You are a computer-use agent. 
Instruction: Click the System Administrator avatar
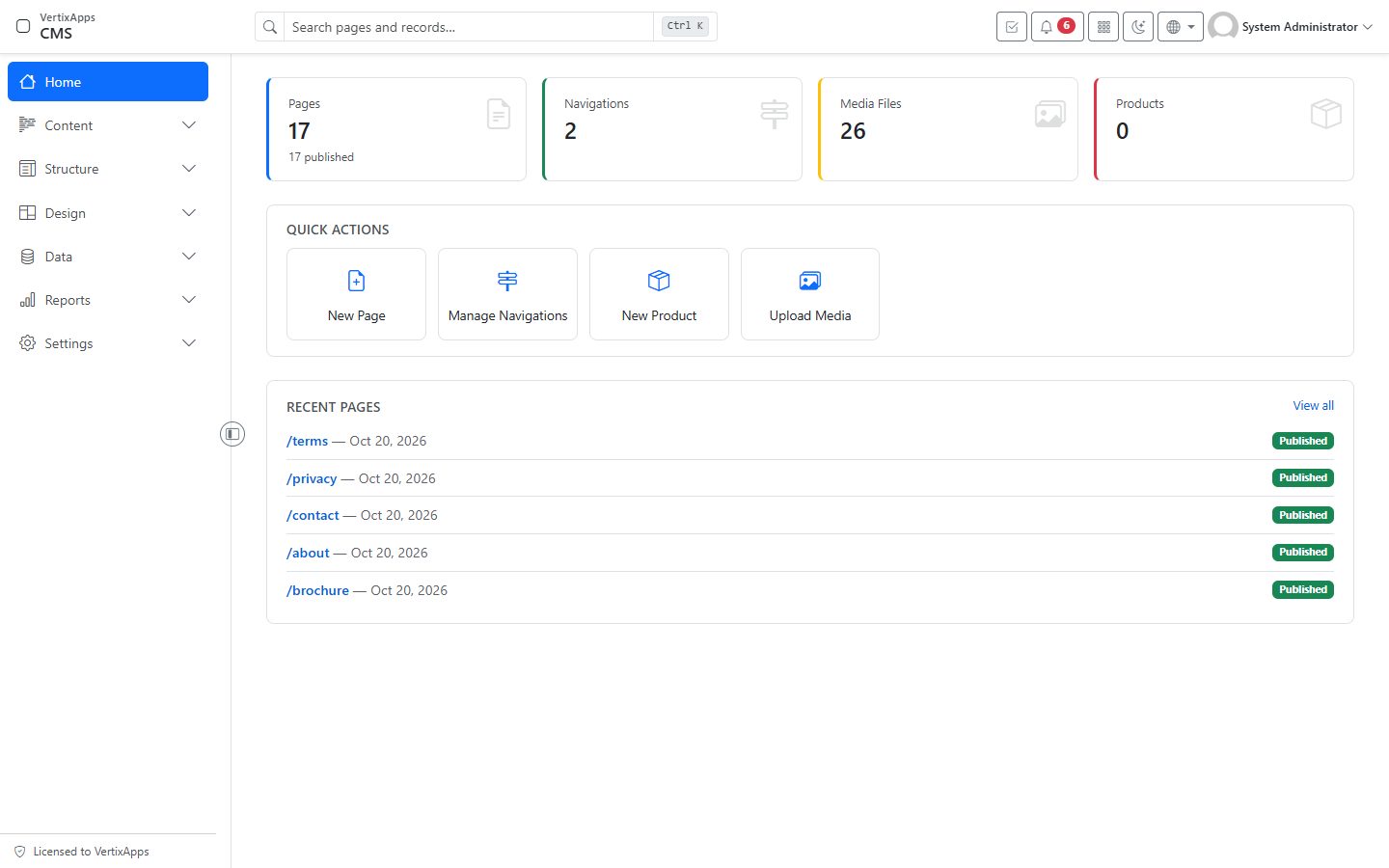(x=1223, y=27)
